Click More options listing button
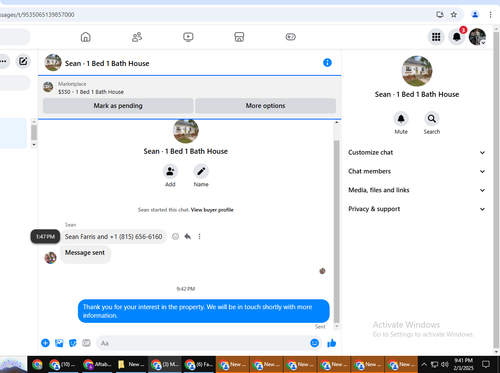The width and height of the screenshot is (500, 373). [x=265, y=106]
